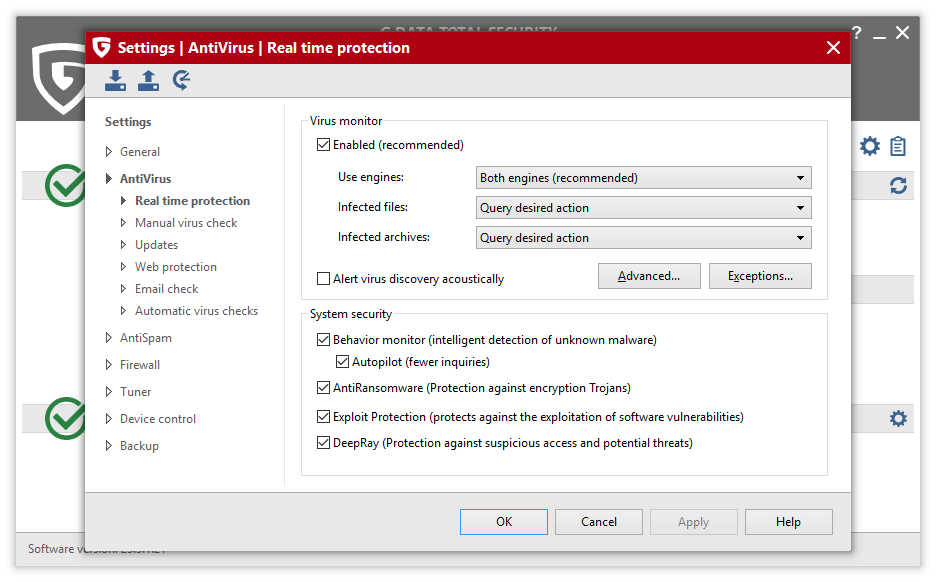This screenshot has width=936, height=582.
Task: Open the clipboard log icon
Action: (898, 147)
